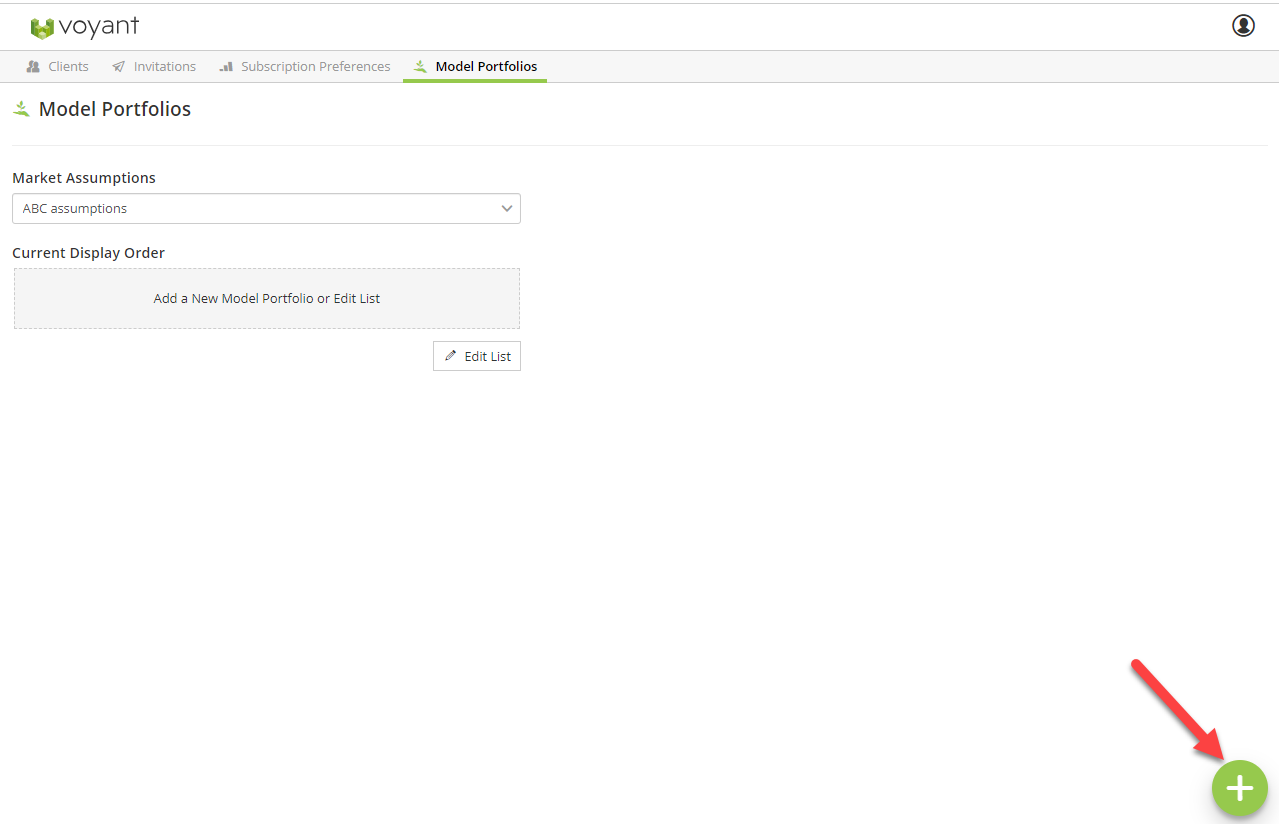Open the user profile account icon

click(1243, 26)
